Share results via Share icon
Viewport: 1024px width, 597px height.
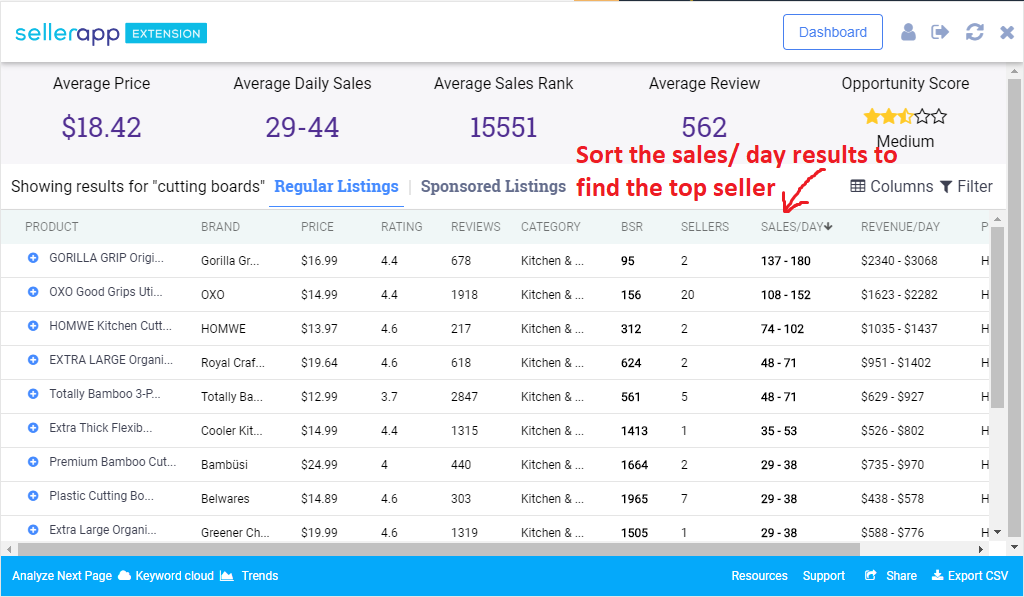(x=891, y=575)
